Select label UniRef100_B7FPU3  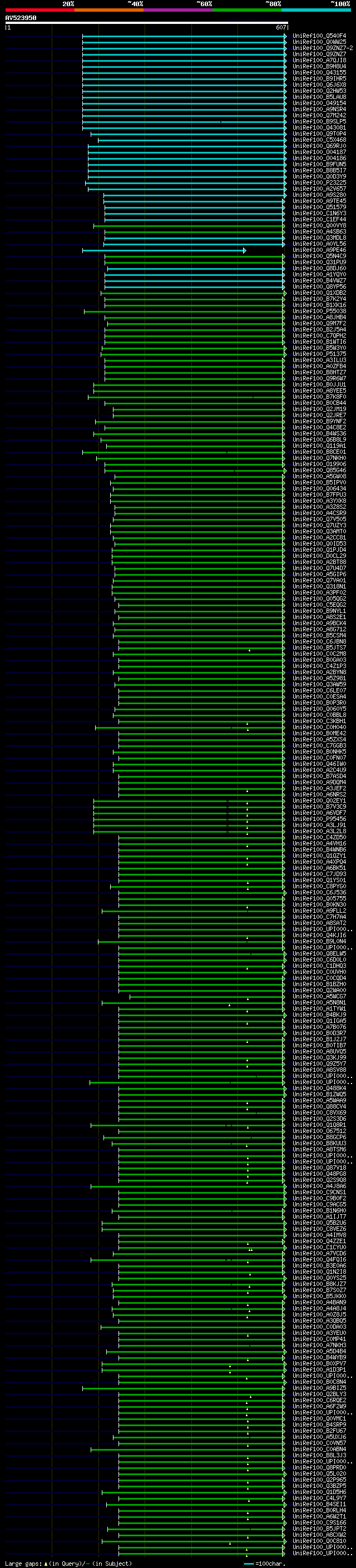pos(319,495)
